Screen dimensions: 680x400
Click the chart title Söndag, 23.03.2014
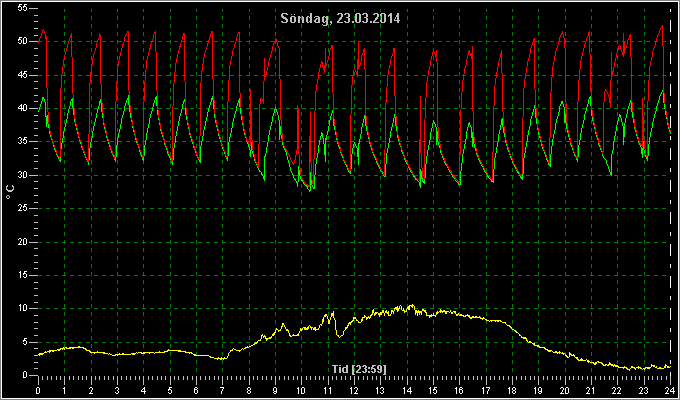340,19
